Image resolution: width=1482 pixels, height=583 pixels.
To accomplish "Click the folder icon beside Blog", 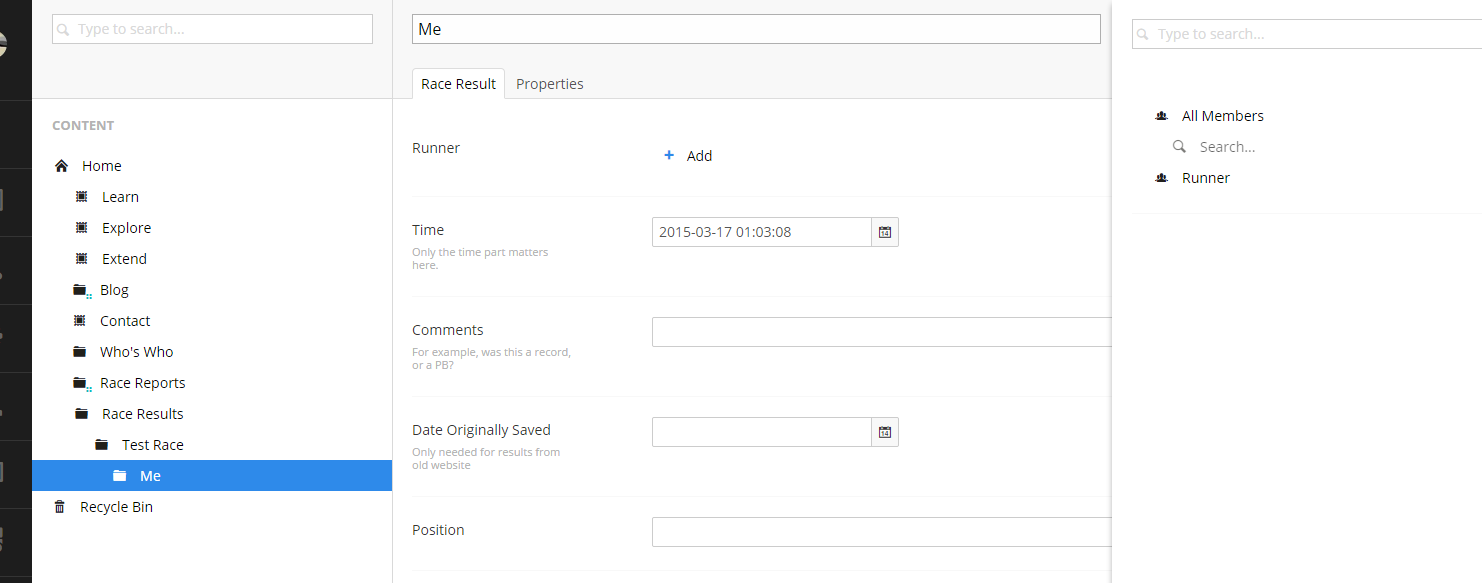I will [x=81, y=290].
